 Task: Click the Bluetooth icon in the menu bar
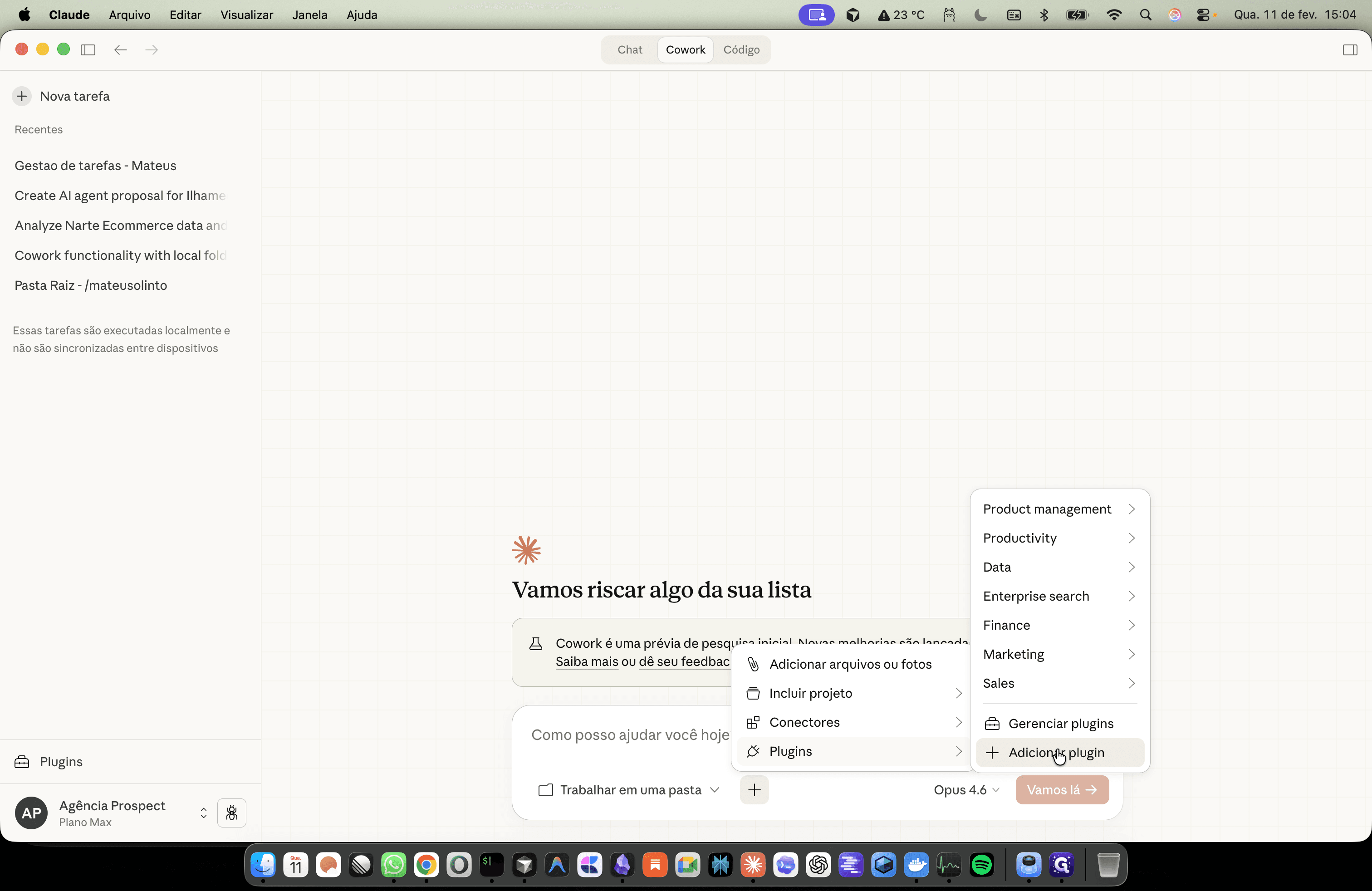pos(1044,15)
